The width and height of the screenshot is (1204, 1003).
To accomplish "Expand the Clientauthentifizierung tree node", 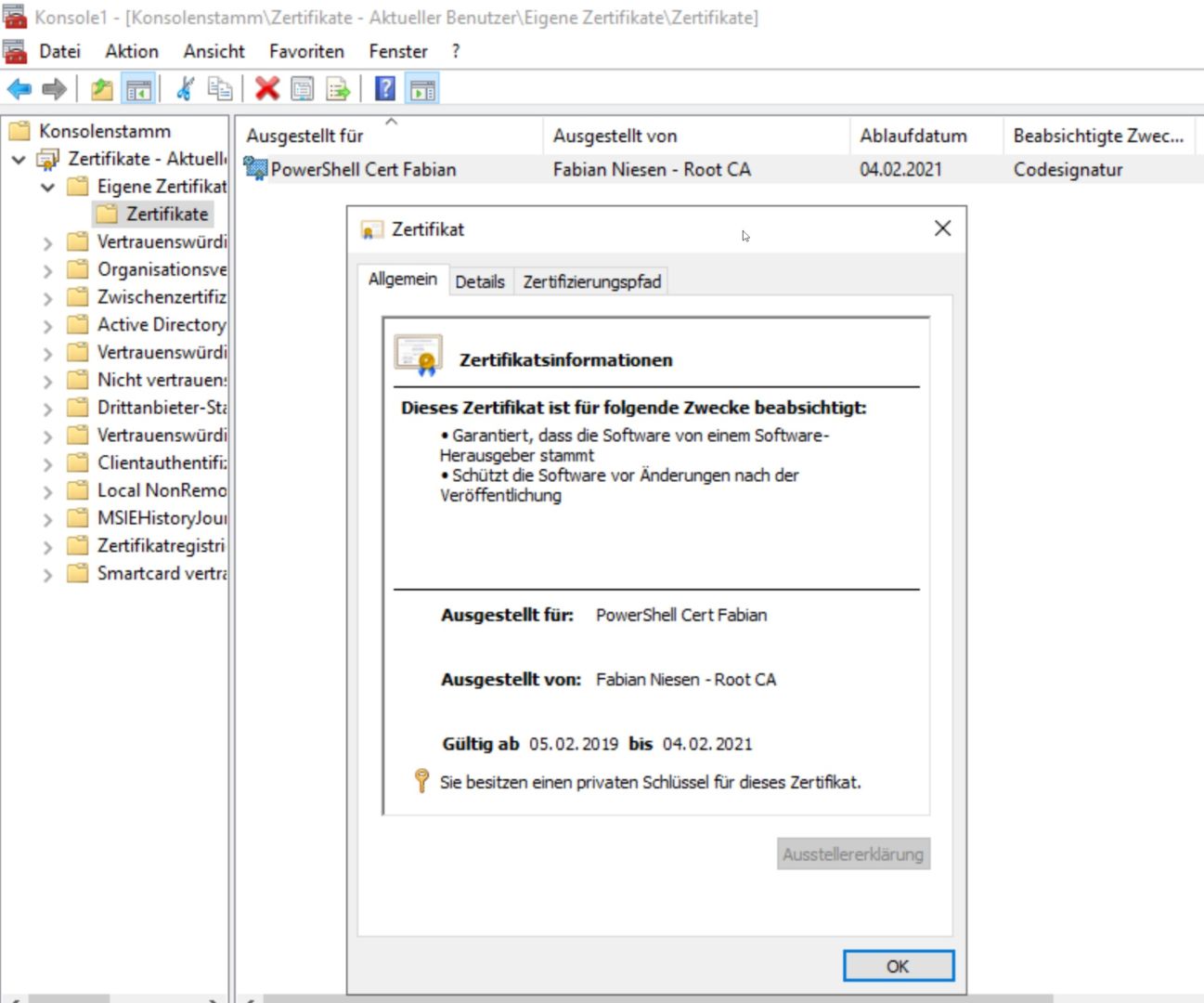I will click(48, 464).
